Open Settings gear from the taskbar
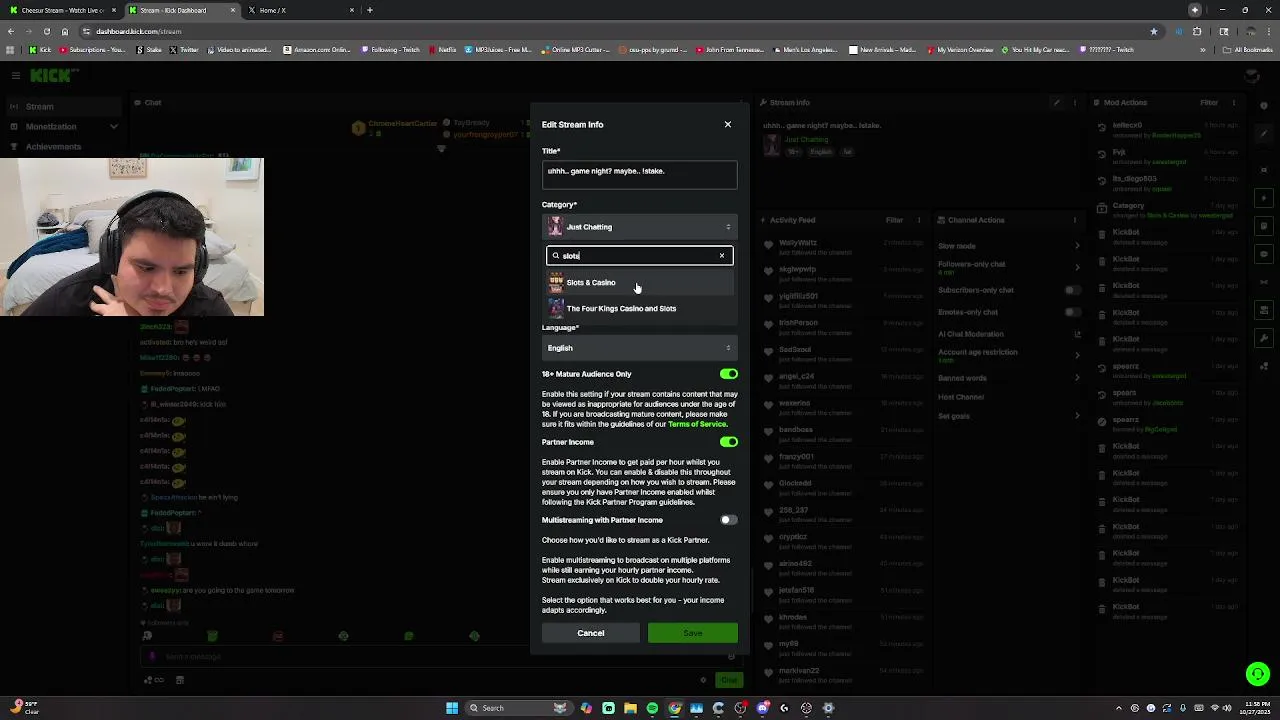1280x720 pixels. coord(828,708)
